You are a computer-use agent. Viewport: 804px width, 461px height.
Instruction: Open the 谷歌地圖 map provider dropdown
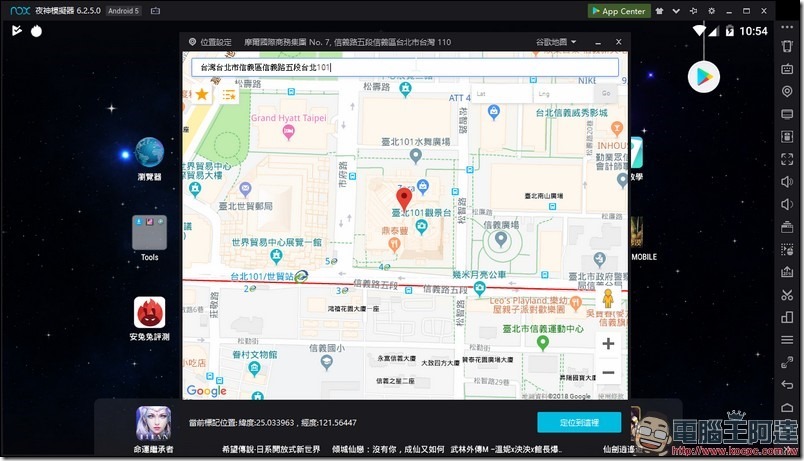coord(556,42)
